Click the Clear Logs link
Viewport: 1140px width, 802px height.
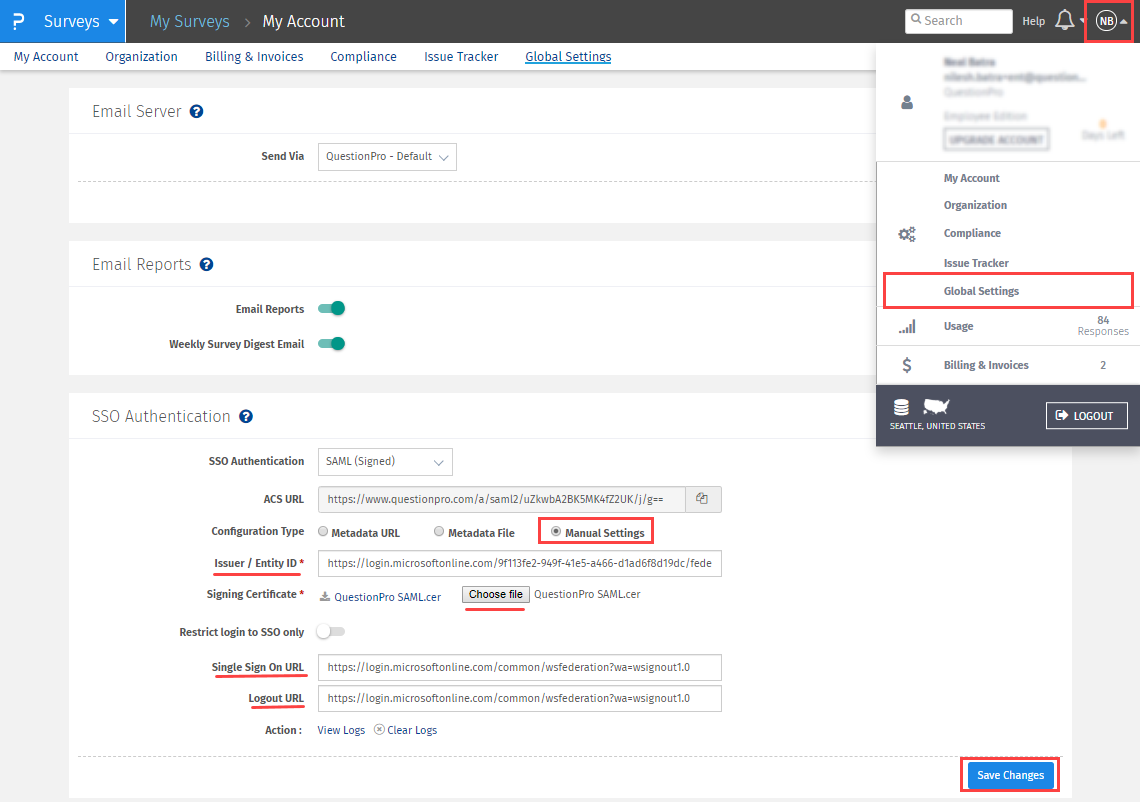click(x=412, y=730)
